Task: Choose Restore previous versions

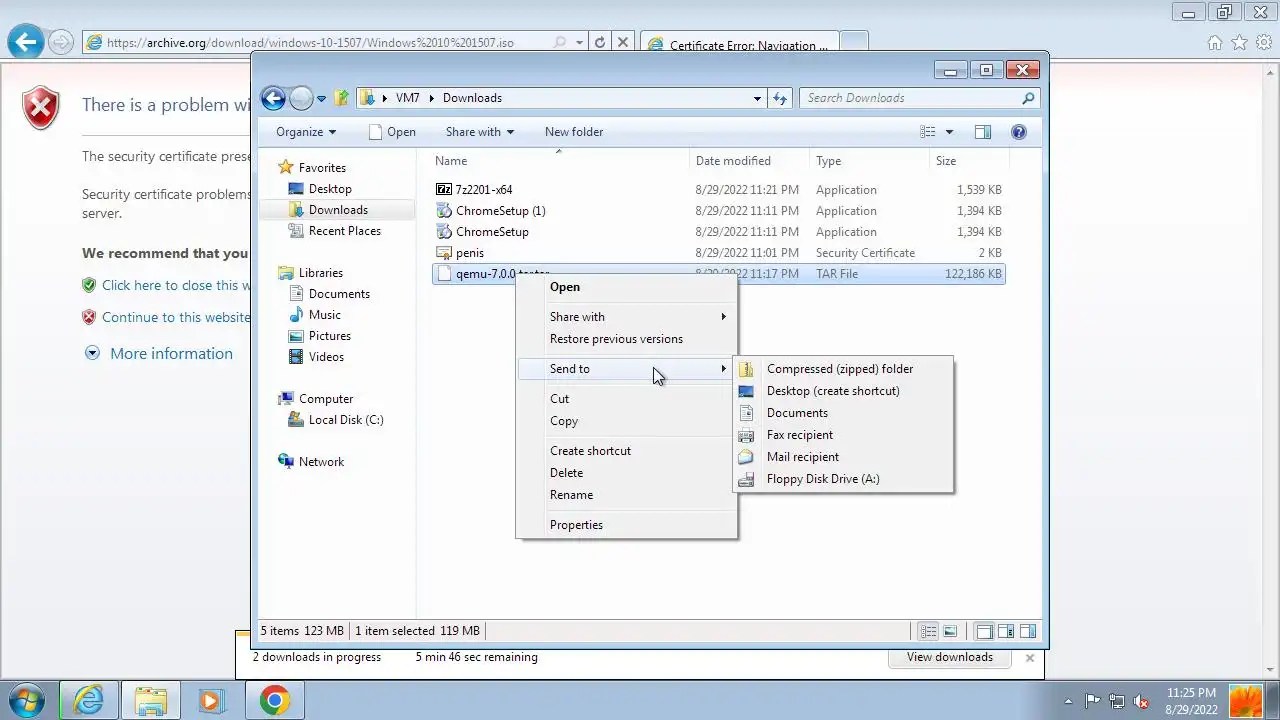Action: 627,339
